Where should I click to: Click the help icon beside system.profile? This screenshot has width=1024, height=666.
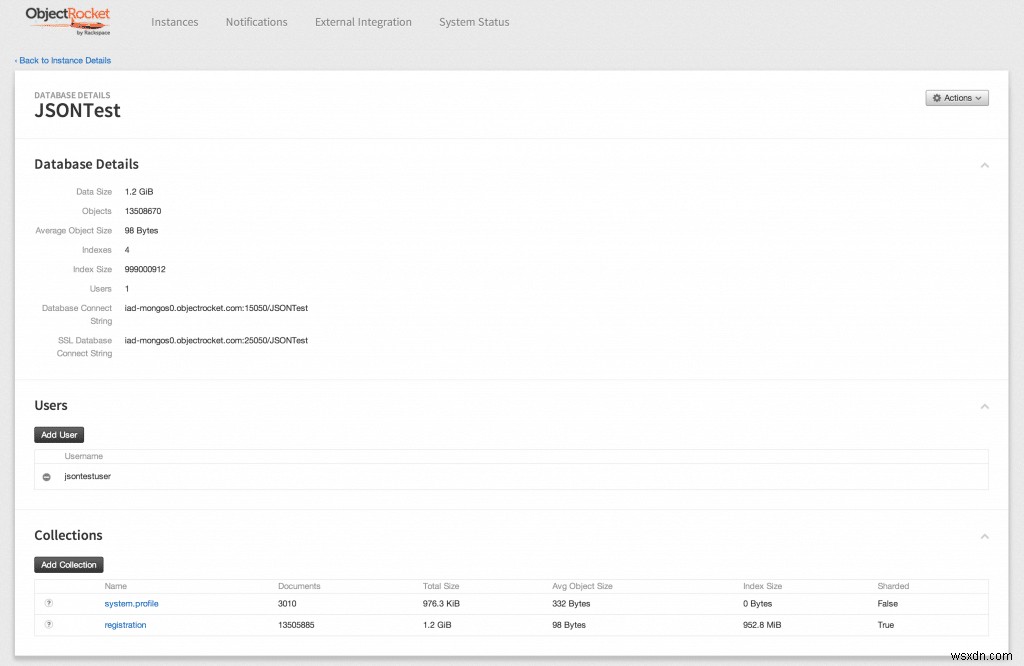tap(48, 603)
